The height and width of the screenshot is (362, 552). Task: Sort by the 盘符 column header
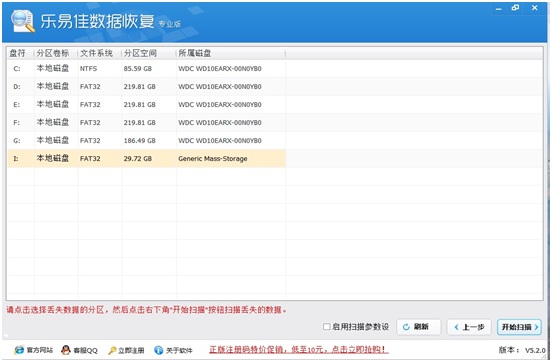[20, 53]
